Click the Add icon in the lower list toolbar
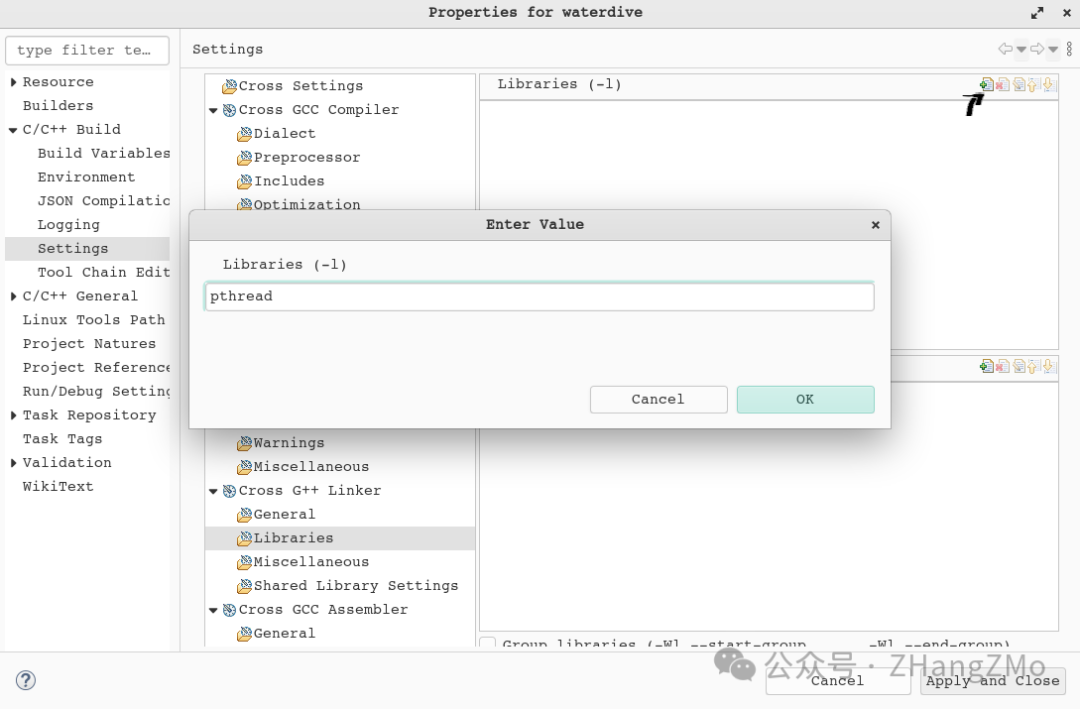The width and height of the screenshot is (1080, 709). tap(986, 366)
